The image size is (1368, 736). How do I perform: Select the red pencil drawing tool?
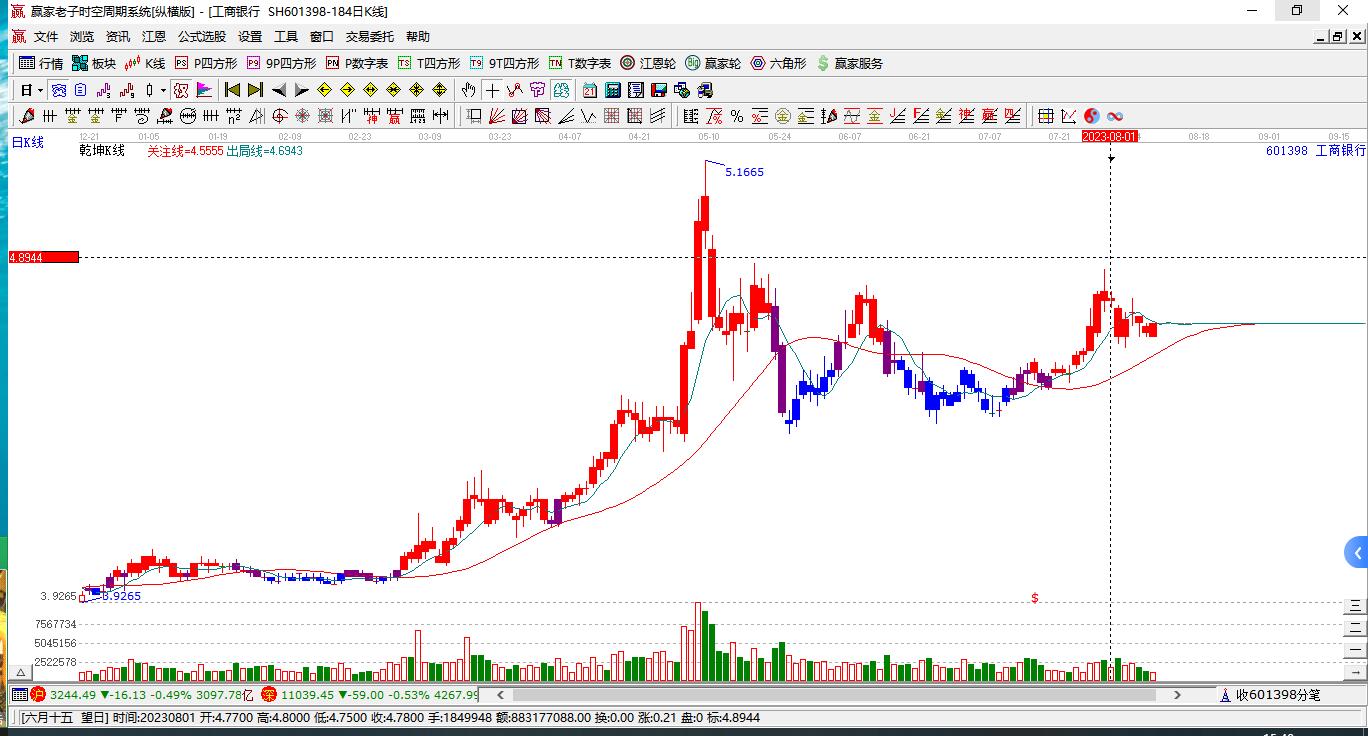[28, 116]
